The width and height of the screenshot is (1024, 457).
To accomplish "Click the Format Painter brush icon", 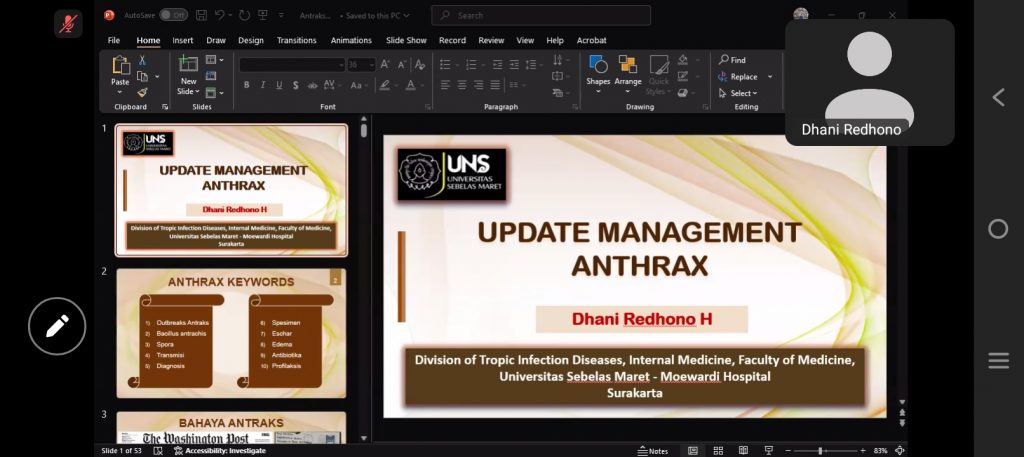I will pyautogui.click(x=142, y=93).
